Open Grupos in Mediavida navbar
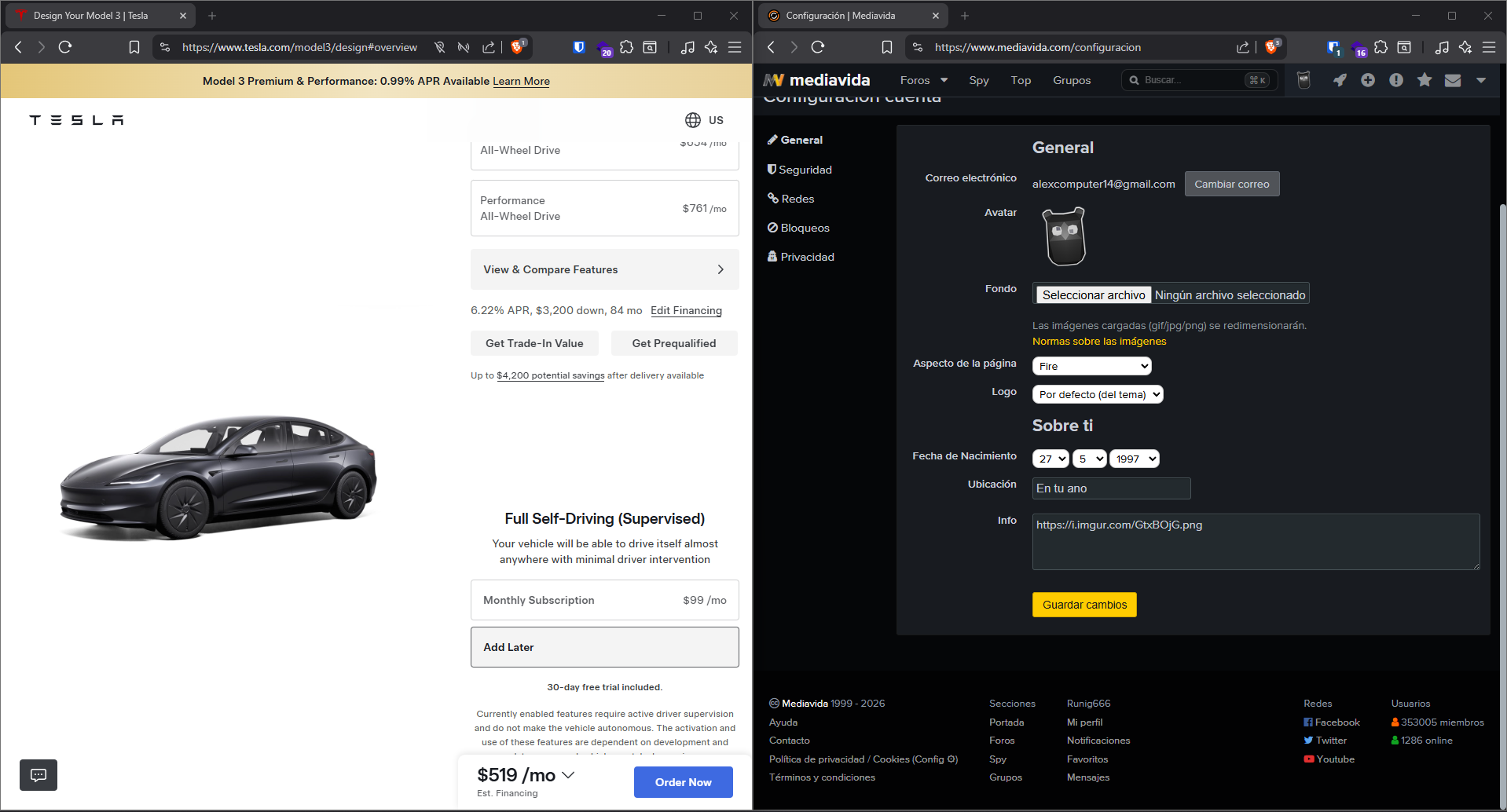1507x812 pixels. tap(1072, 80)
